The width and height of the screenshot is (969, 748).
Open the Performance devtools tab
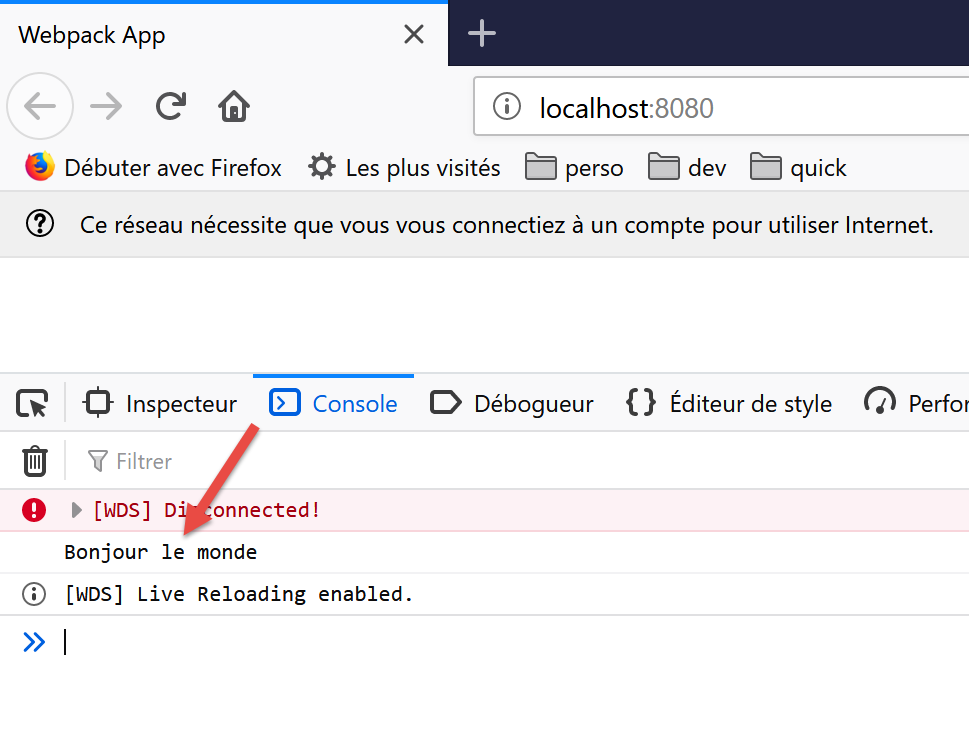916,404
